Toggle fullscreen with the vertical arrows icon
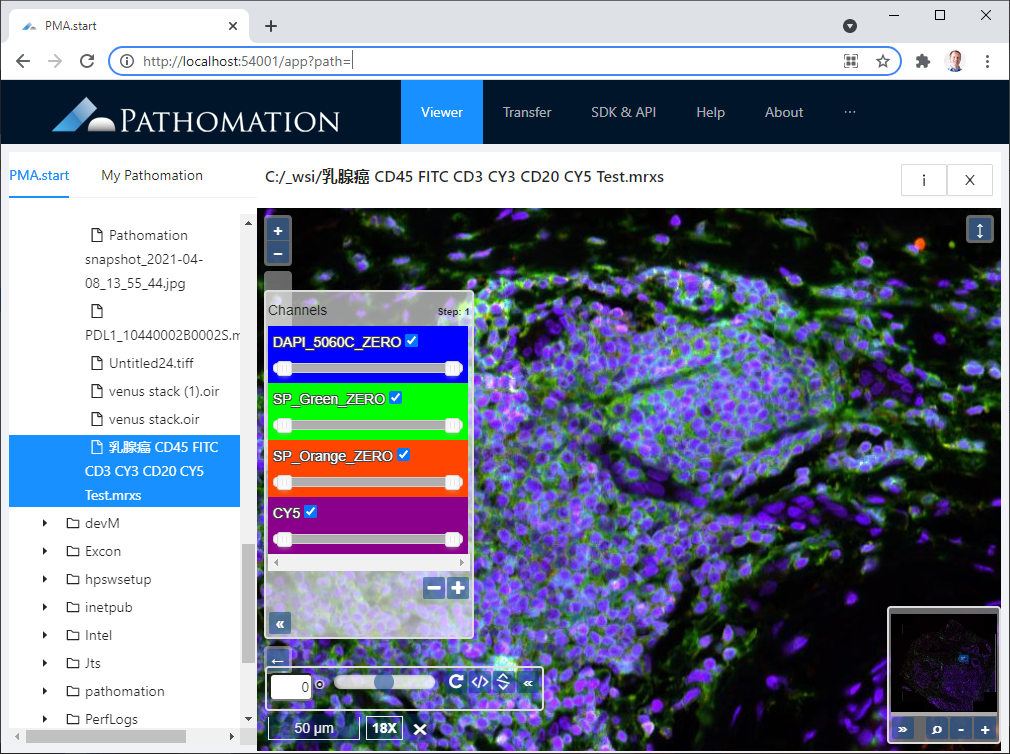This screenshot has height=754, width=1010. [979, 230]
